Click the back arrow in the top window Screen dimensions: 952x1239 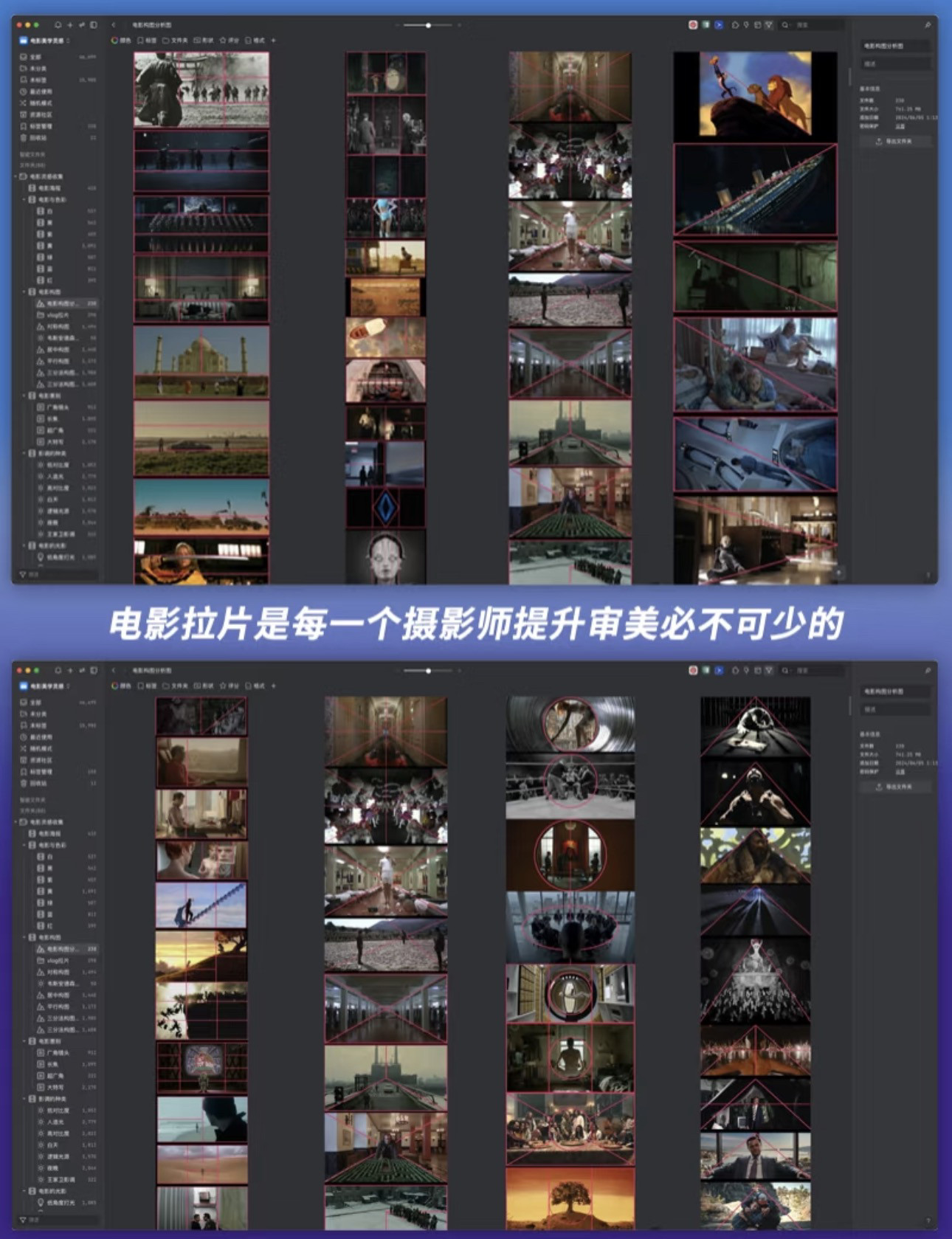(x=114, y=25)
